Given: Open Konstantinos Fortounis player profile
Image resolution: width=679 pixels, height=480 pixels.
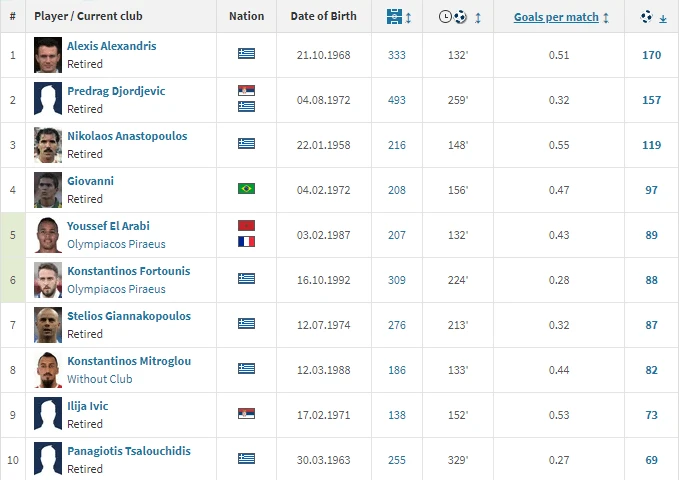Looking at the screenshot, I should 128,271.
